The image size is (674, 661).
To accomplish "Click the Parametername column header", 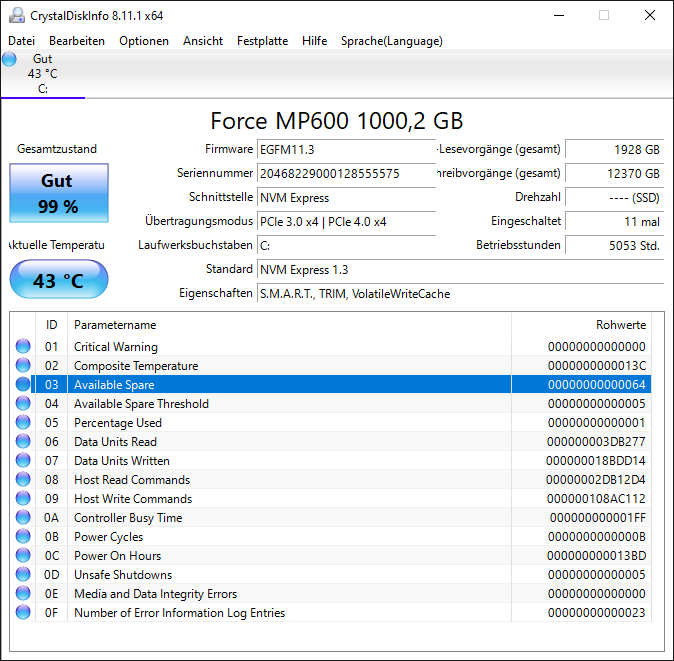I will [289, 325].
